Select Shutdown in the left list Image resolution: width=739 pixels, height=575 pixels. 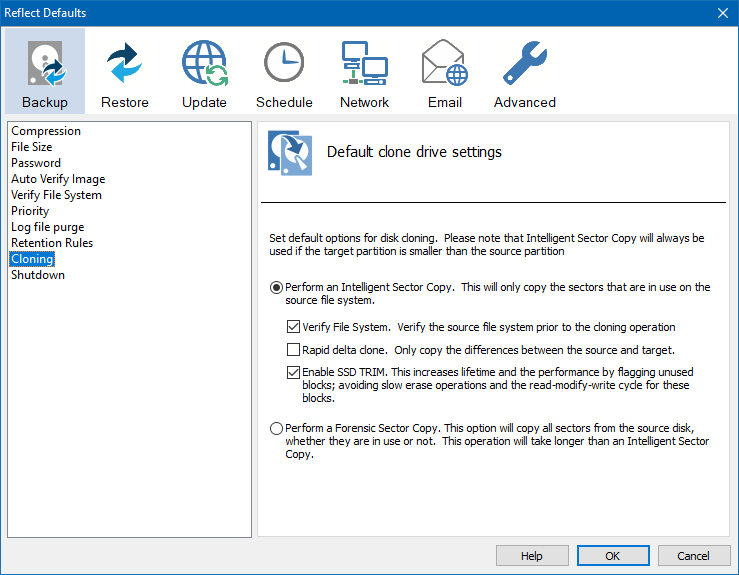[x=38, y=275]
